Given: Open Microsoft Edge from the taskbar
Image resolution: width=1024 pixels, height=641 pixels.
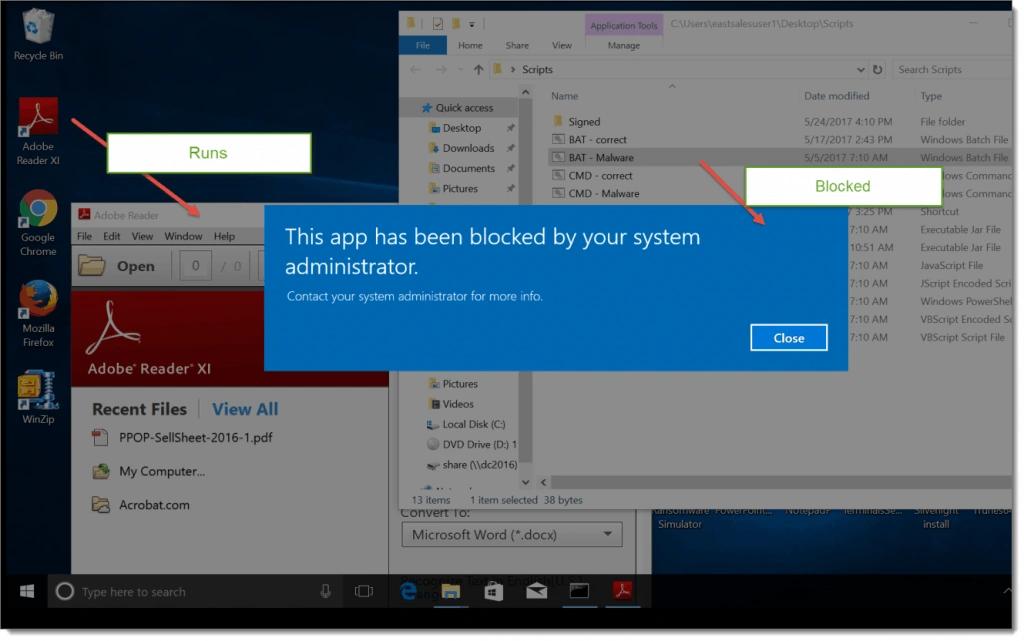Looking at the screenshot, I should [x=408, y=591].
